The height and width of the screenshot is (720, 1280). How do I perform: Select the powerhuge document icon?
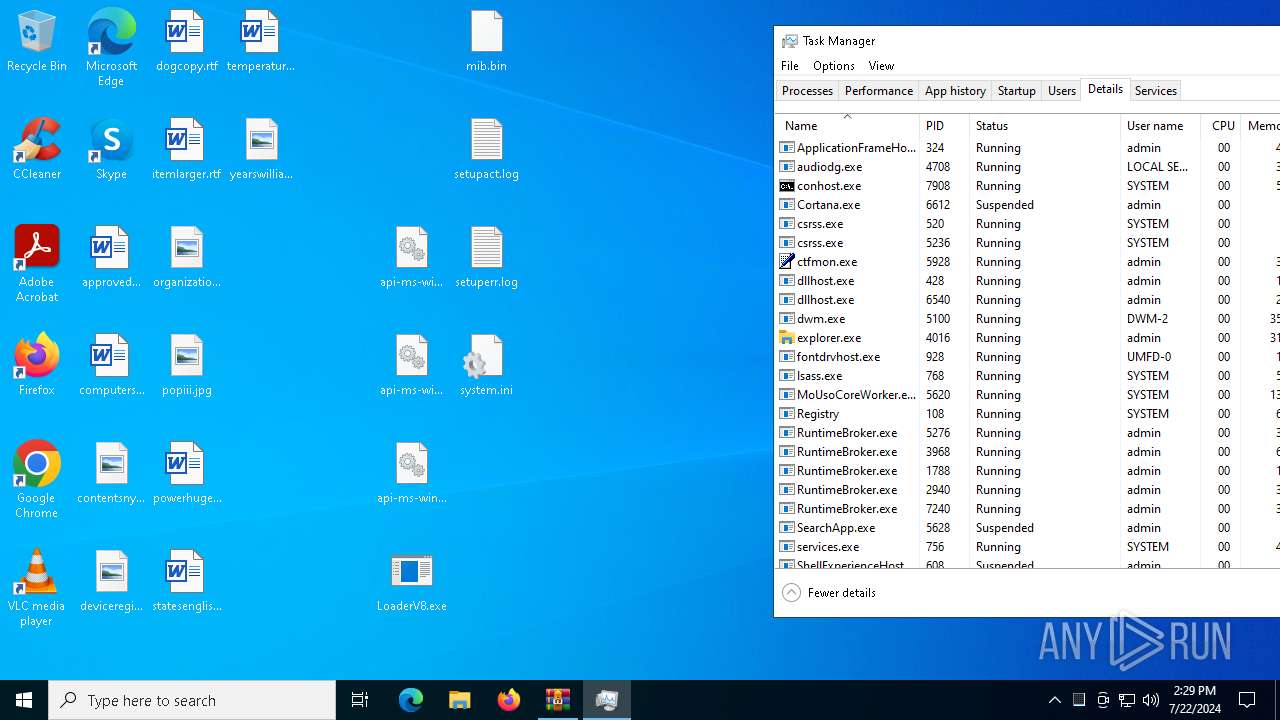[x=187, y=474]
